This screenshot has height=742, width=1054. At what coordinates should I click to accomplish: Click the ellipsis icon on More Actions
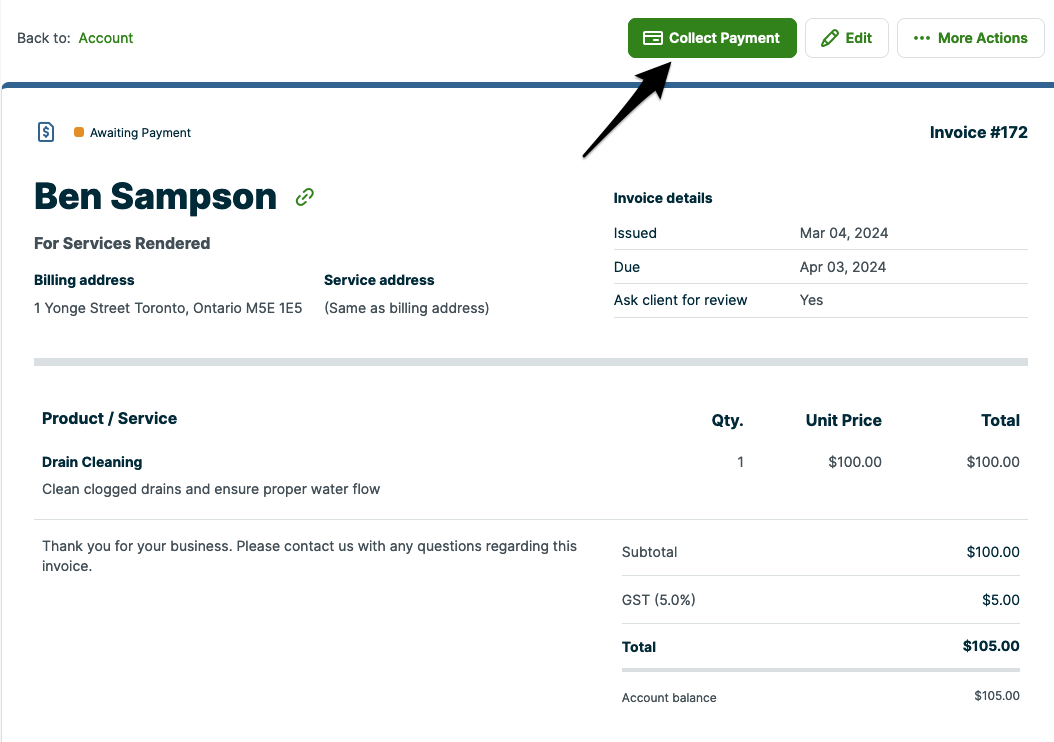923,38
